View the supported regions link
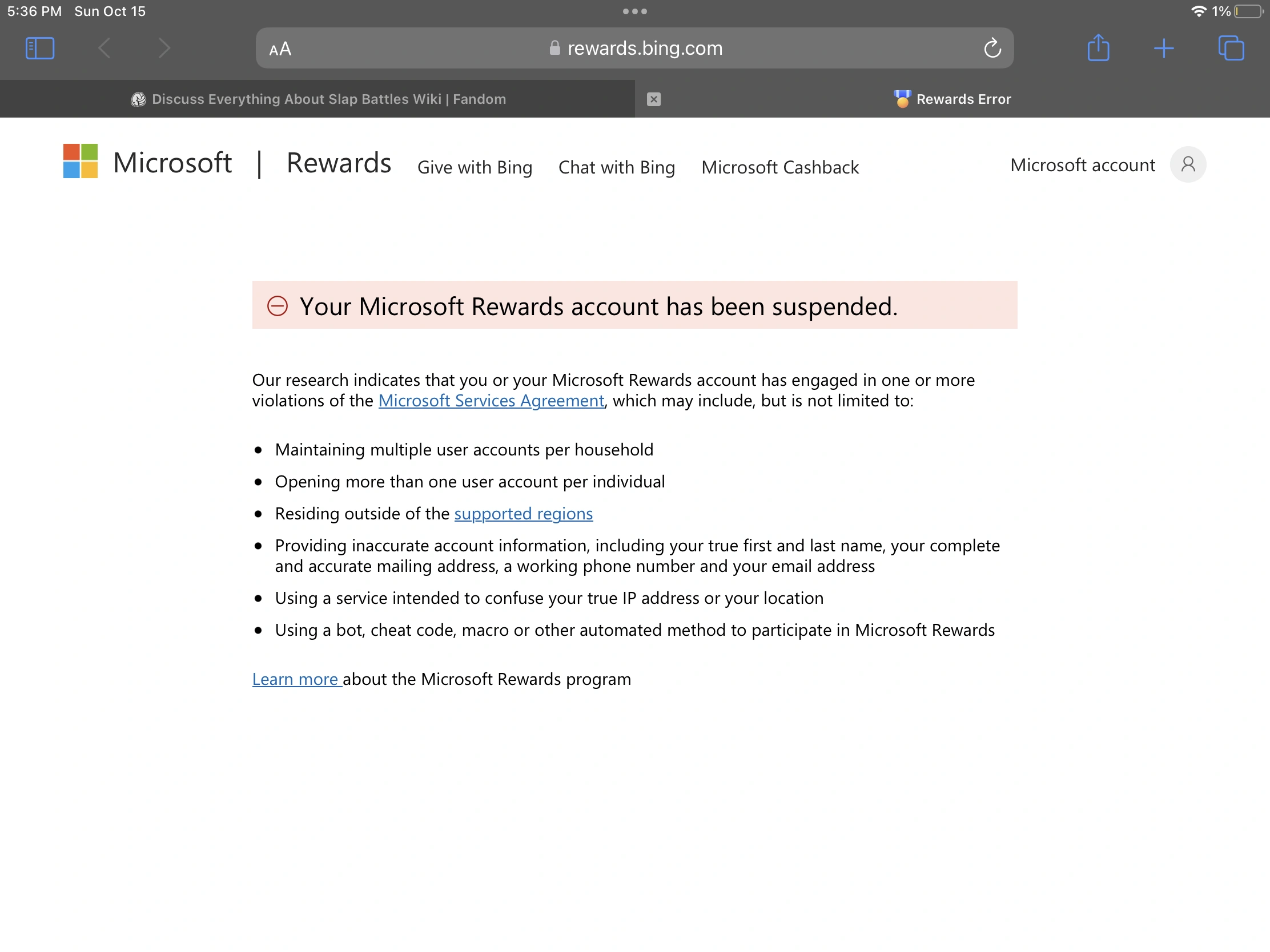The width and height of the screenshot is (1270, 952). point(523,514)
